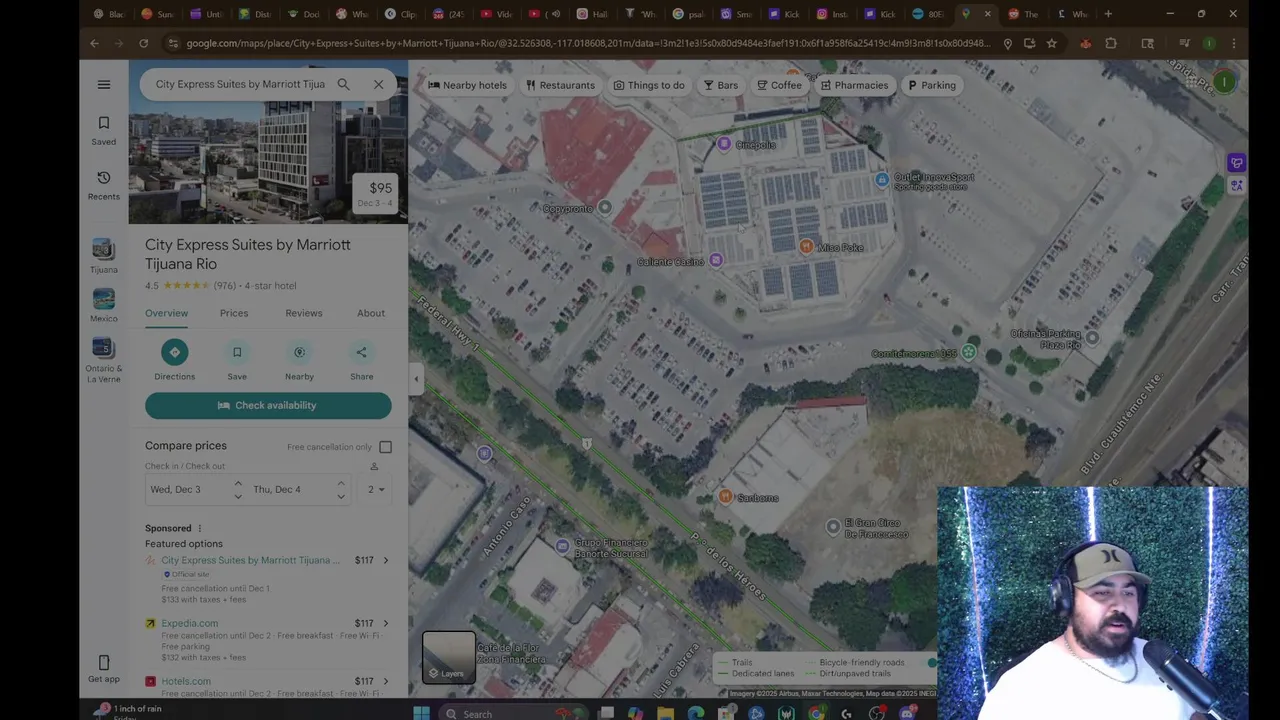Screen dimensions: 1280x720
Task: Switch to the About tab
Action: 371,313
